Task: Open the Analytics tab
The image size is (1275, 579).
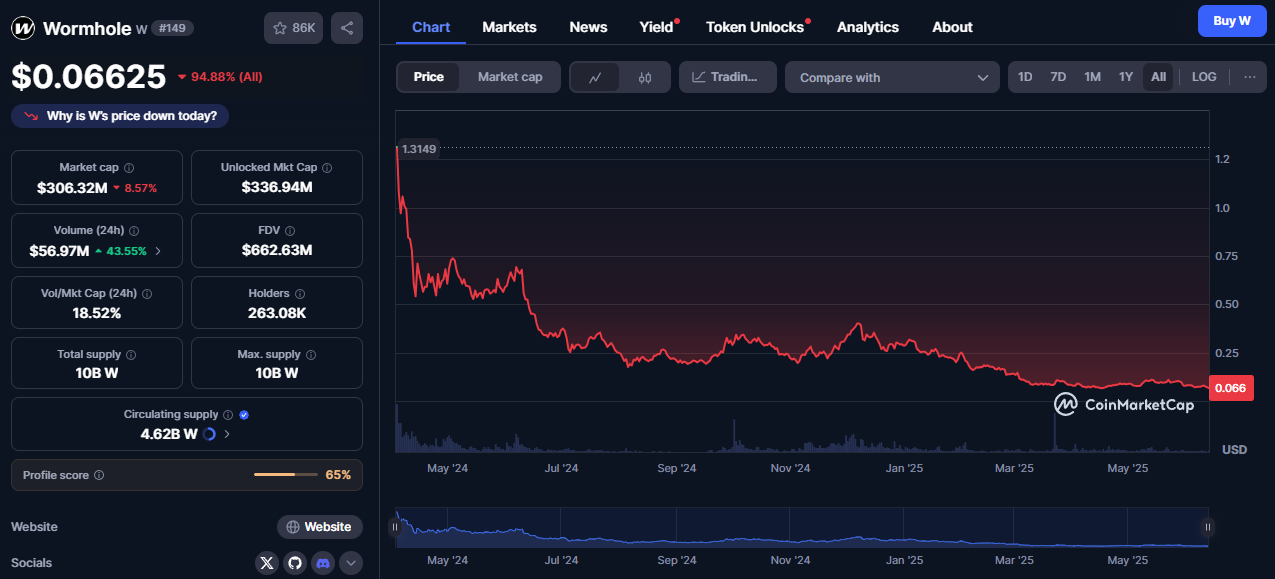Action: tap(868, 27)
